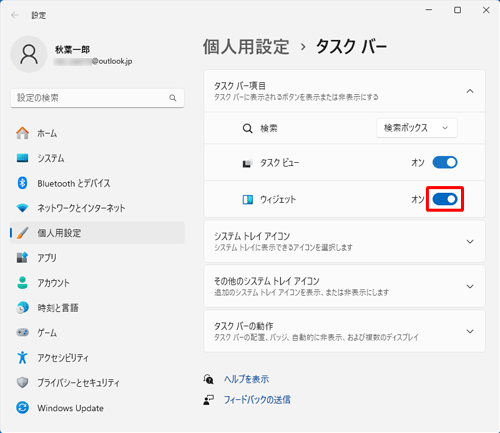Image resolution: width=500 pixels, height=433 pixels.
Task: Click the paintbrush 個人用設定 icon
Action: pyautogui.click(x=22, y=233)
